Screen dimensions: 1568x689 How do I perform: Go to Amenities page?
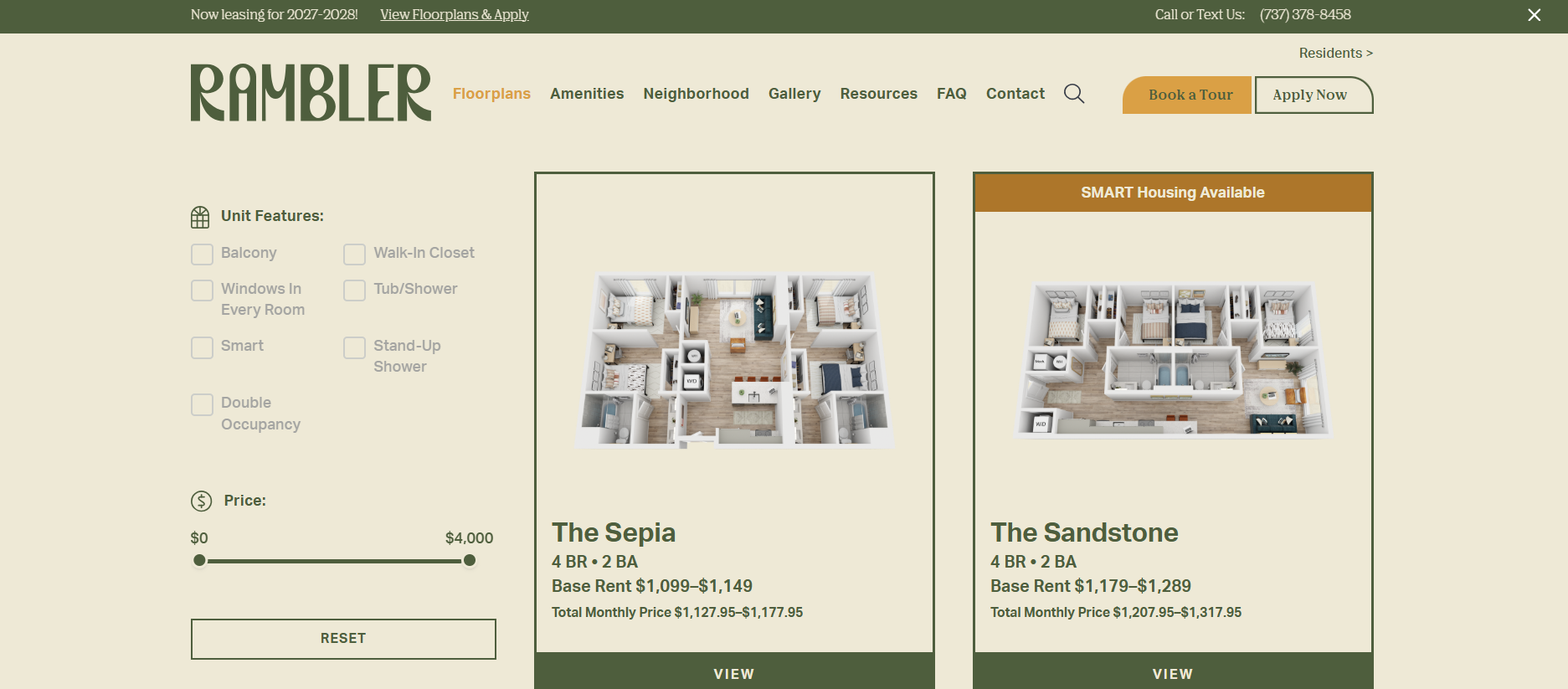(587, 94)
